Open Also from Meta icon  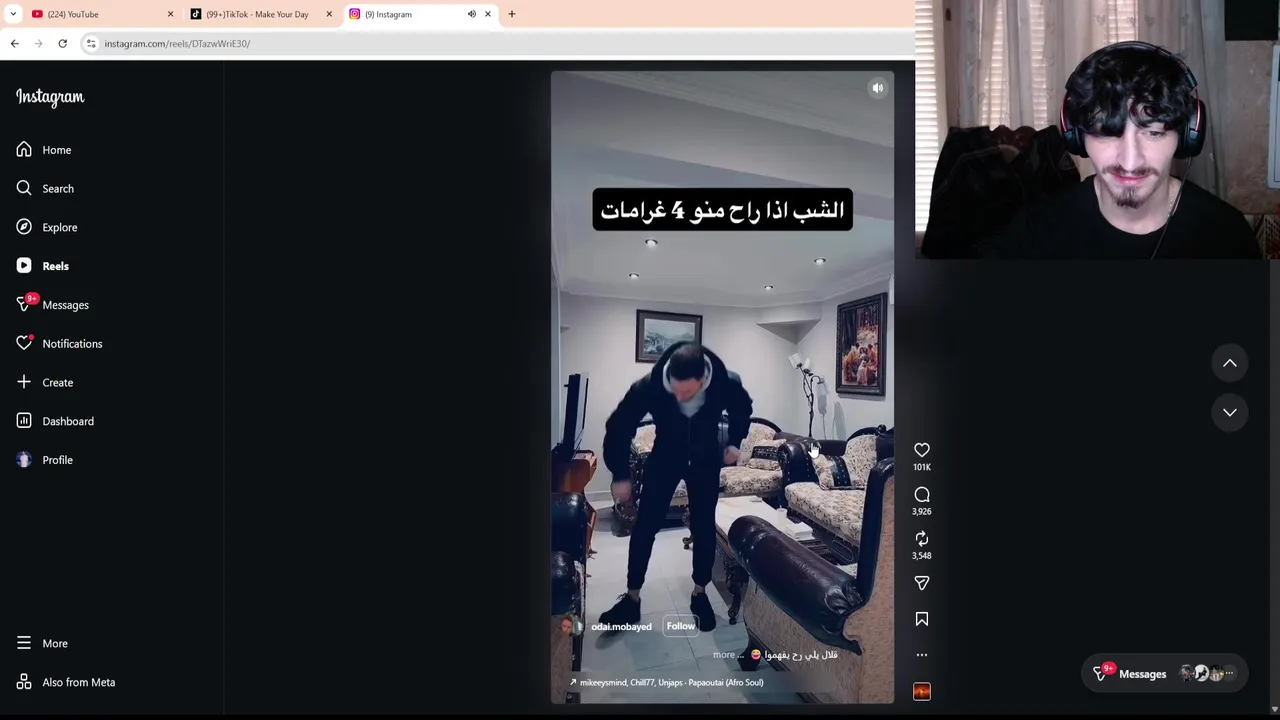coord(24,682)
